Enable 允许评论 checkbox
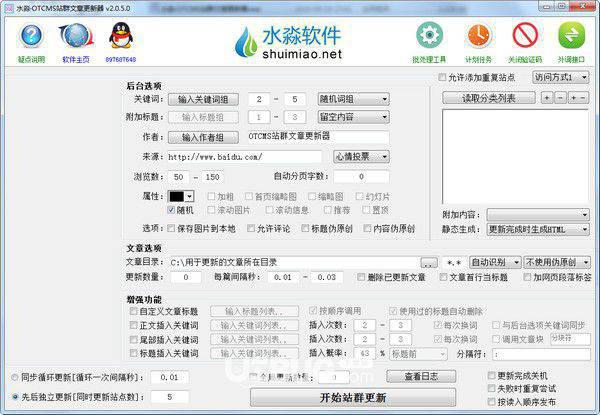Screen dimensions: 600x415 click(251, 228)
